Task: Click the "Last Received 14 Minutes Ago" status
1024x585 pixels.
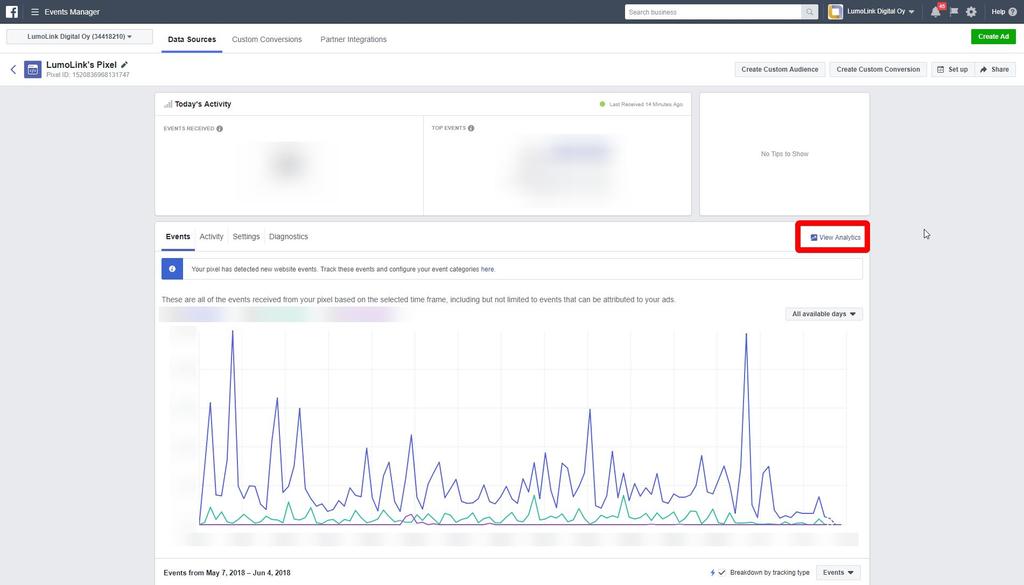Action: 646,104
